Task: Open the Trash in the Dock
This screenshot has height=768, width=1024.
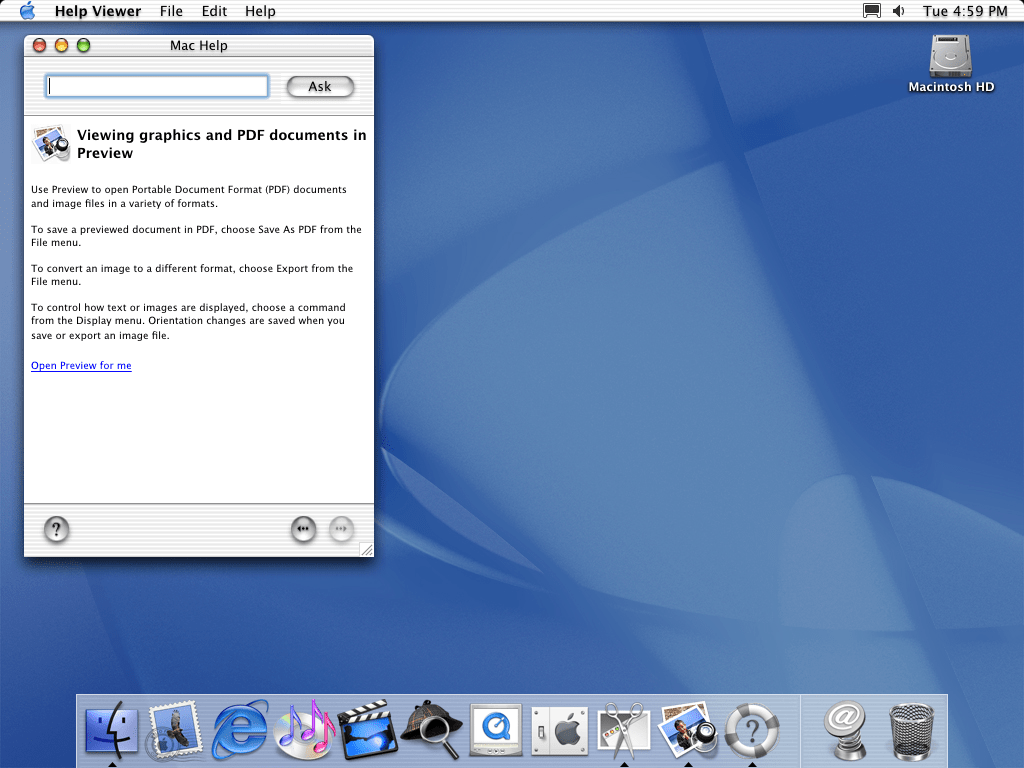Action: point(911,731)
